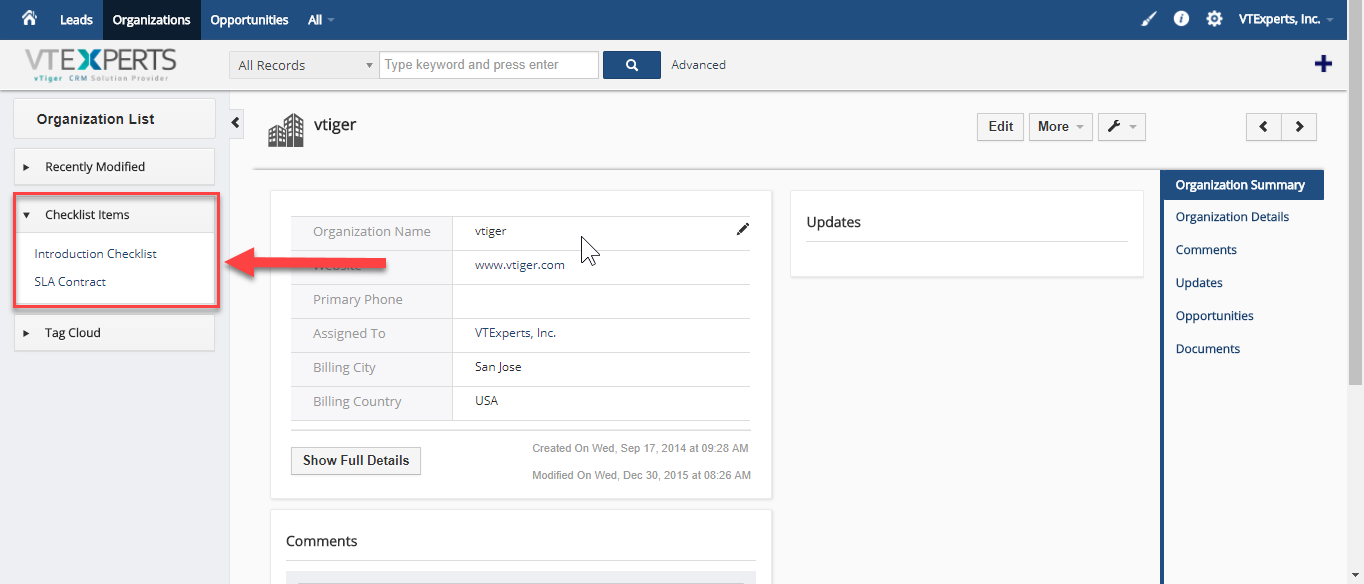Screen dimensions: 1364x584
Task: Open the theme paintbrush icon
Action: coord(1149,19)
